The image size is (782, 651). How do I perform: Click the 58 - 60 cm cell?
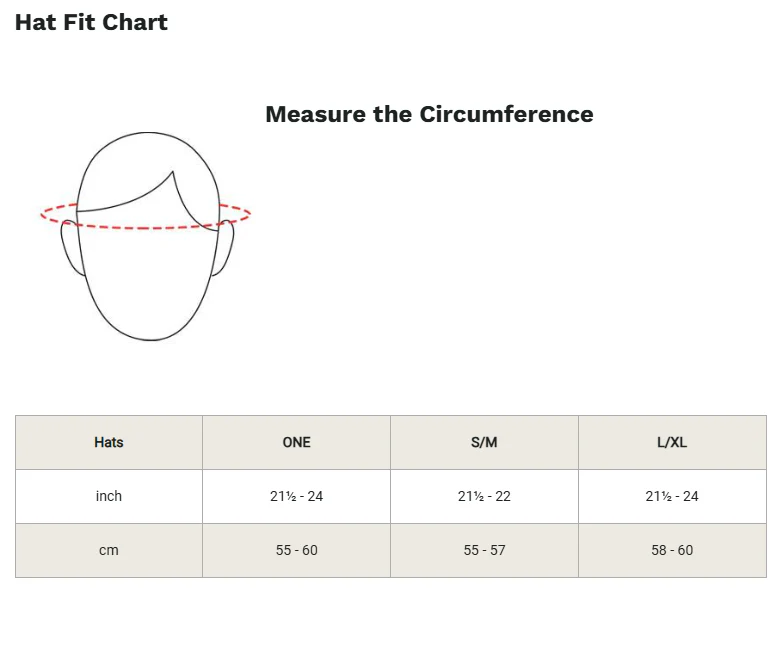[672, 550]
